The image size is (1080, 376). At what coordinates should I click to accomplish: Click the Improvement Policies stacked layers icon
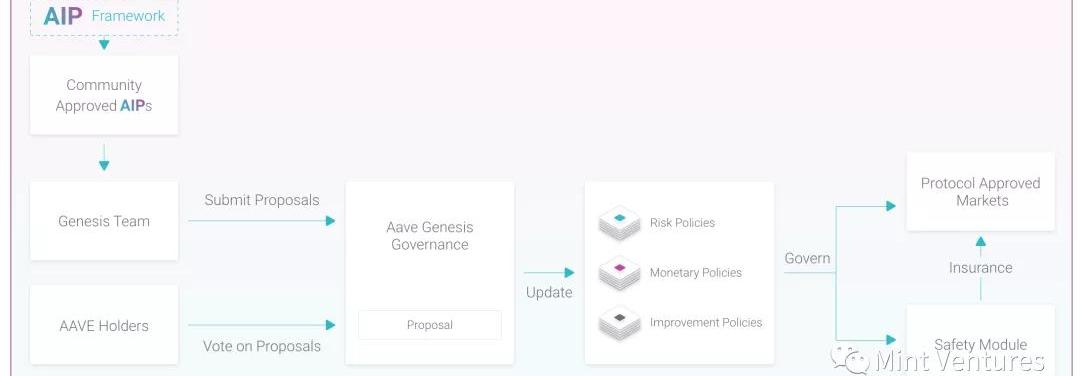pos(620,322)
